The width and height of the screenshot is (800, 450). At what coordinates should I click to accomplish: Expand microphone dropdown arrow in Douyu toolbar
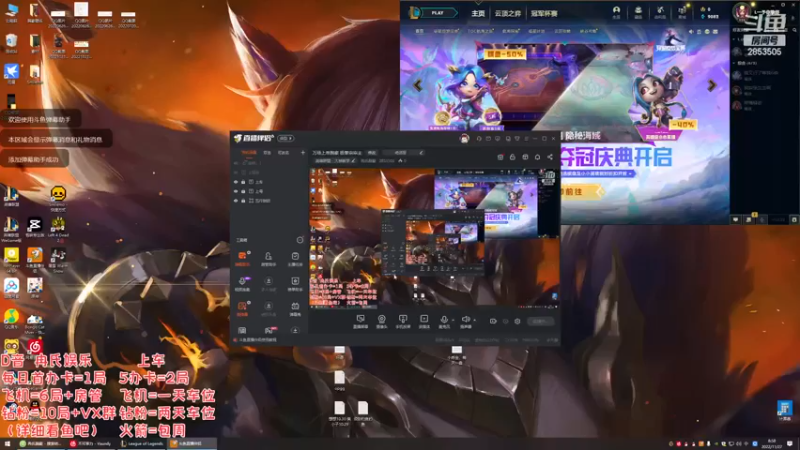pyautogui.click(x=453, y=320)
